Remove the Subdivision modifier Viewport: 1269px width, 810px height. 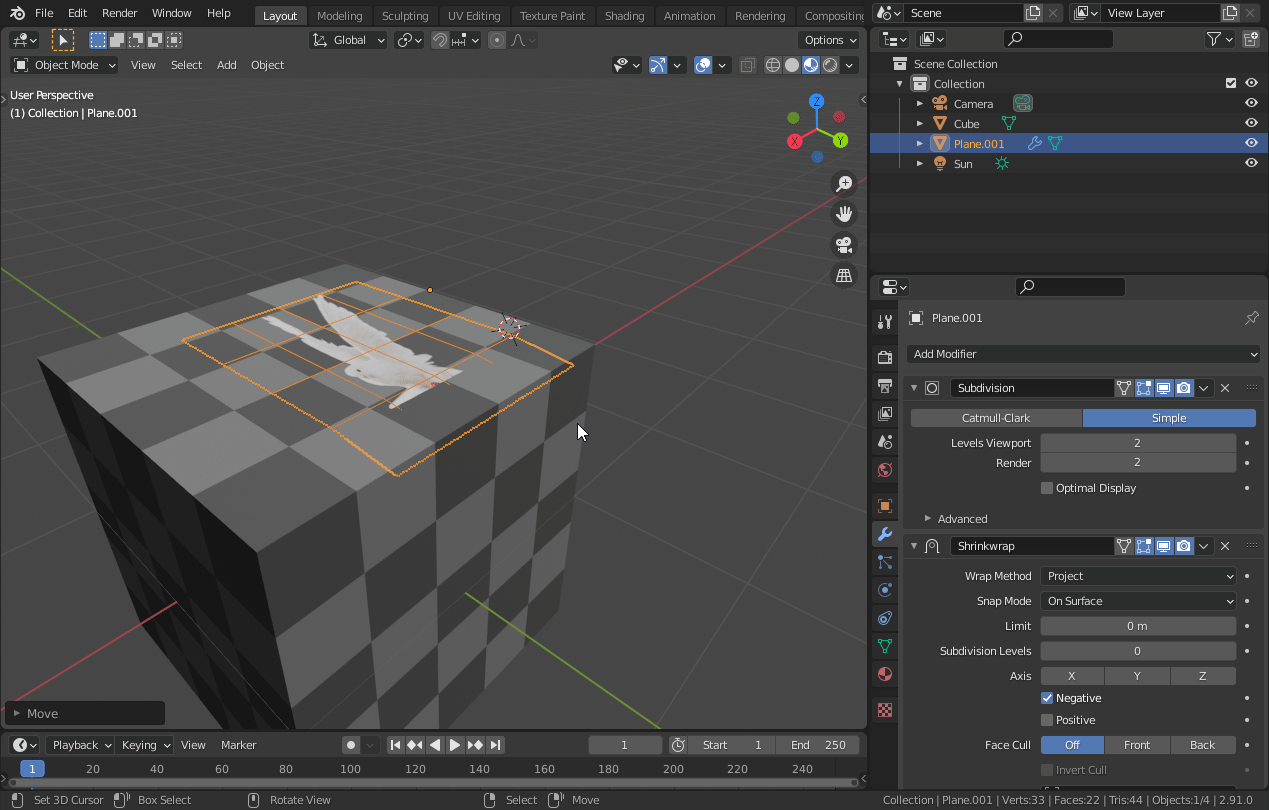click(x=1225, y=388)
